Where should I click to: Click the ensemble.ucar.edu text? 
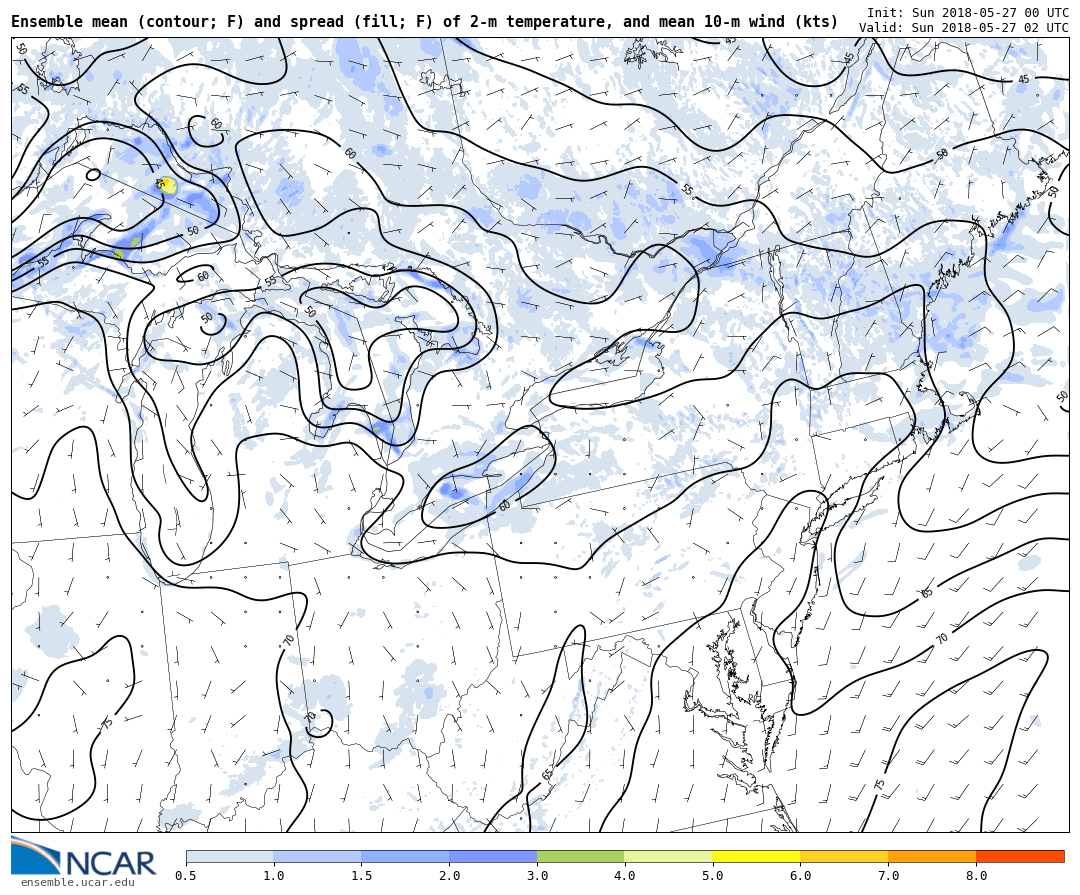tap(77, 882)
